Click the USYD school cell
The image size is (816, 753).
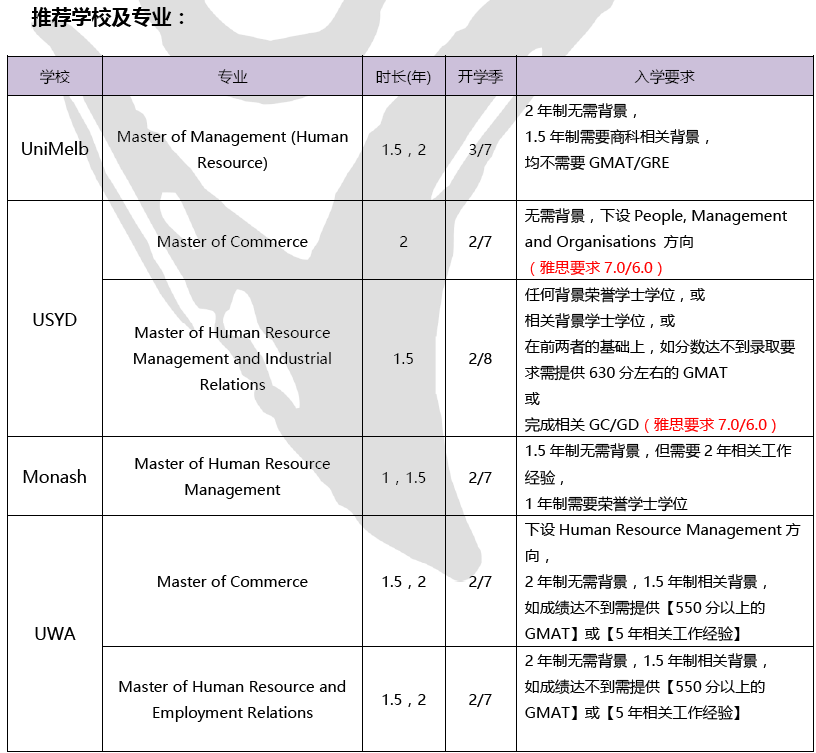tap(55, 319)
